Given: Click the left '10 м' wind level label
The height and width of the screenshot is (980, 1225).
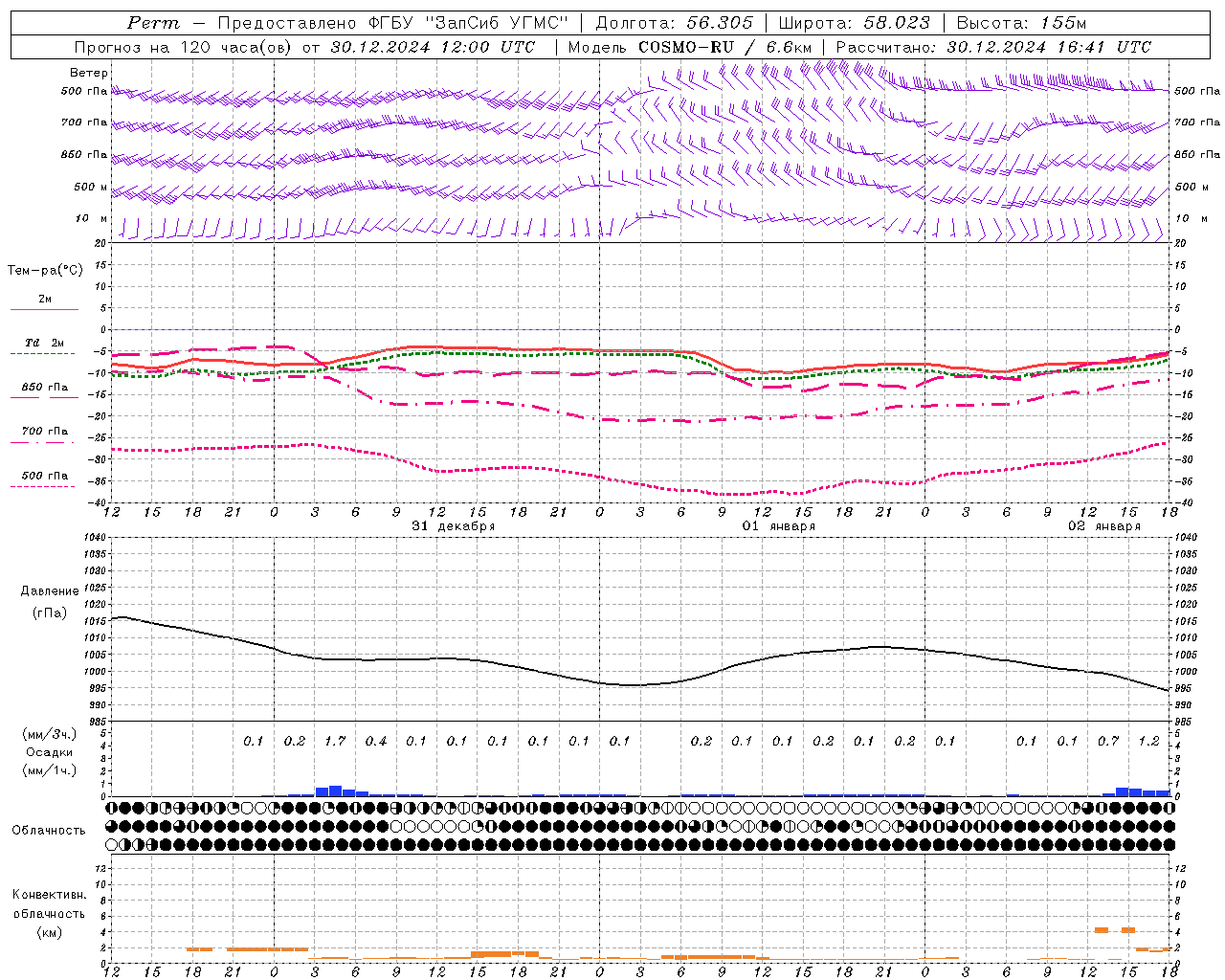Looking at the screenshot, I should pos(91,218).
